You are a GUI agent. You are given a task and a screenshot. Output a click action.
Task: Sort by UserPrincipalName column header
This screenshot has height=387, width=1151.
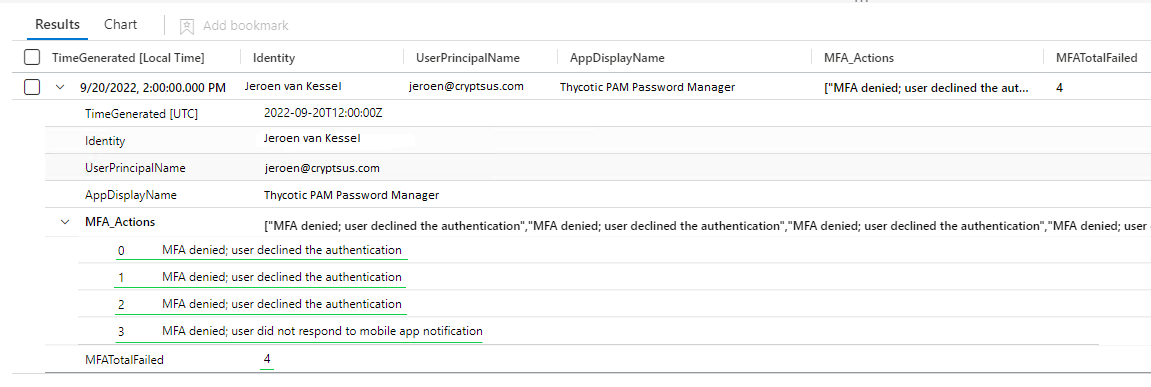[x=468, y=57]
